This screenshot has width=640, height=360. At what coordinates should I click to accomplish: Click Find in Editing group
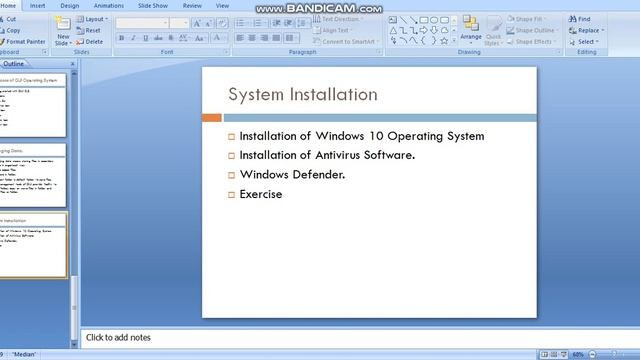(x=580, y=19)
